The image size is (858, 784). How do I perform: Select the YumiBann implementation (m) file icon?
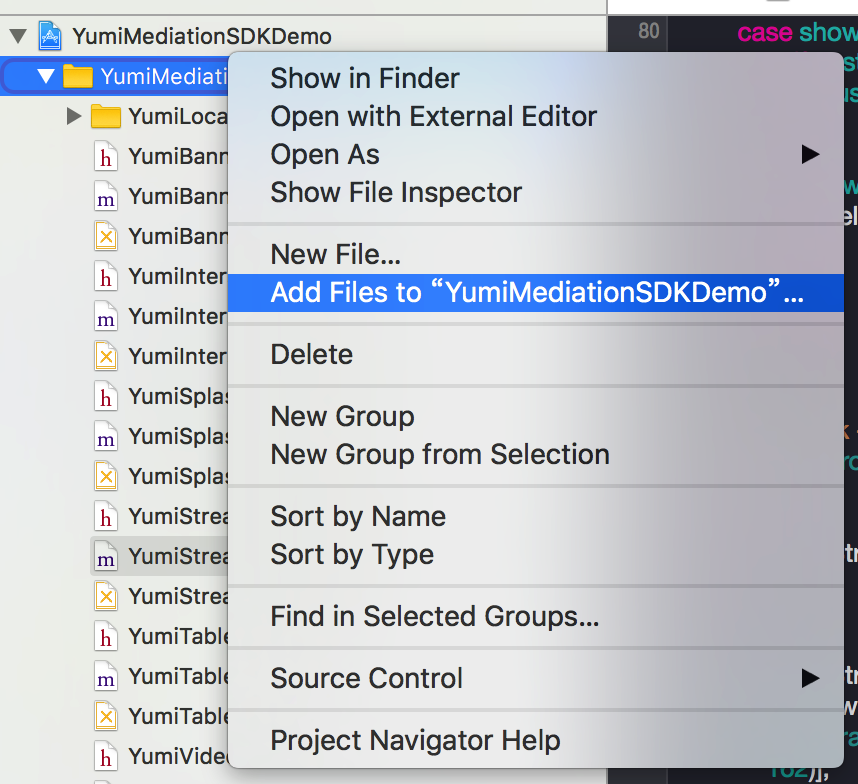(x=106, y=196)
